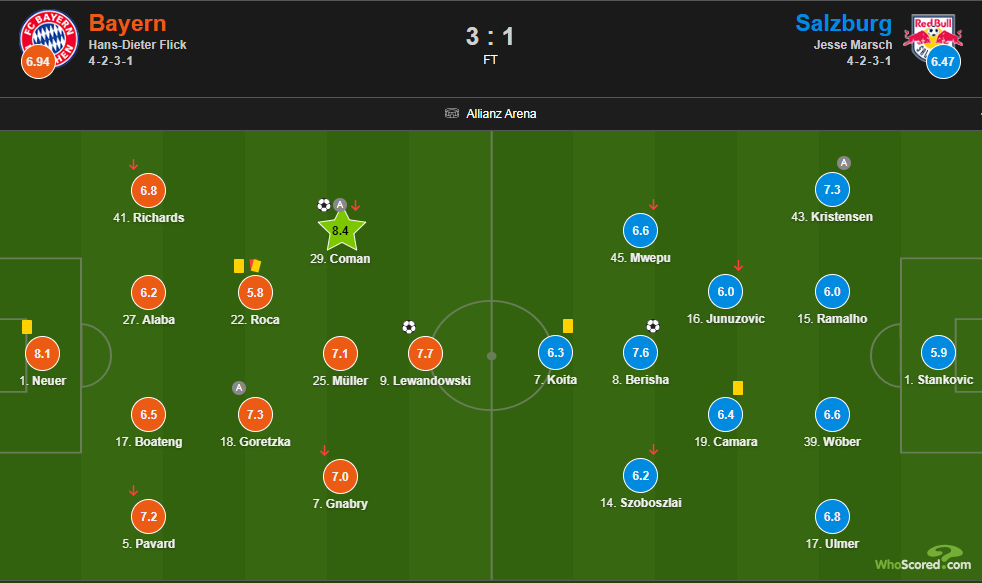Click the yellow card above Camara
Screen dimensions: 982x583
click(x=738, y=387)
